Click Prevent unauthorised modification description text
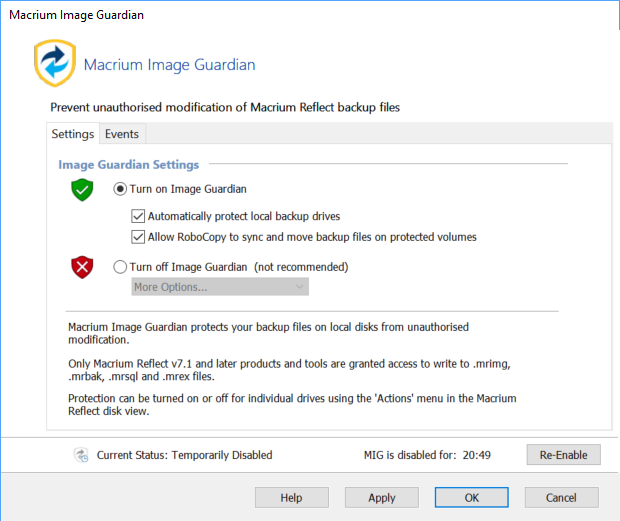This screenshot has width=620, height=521. tap(225, 108)
